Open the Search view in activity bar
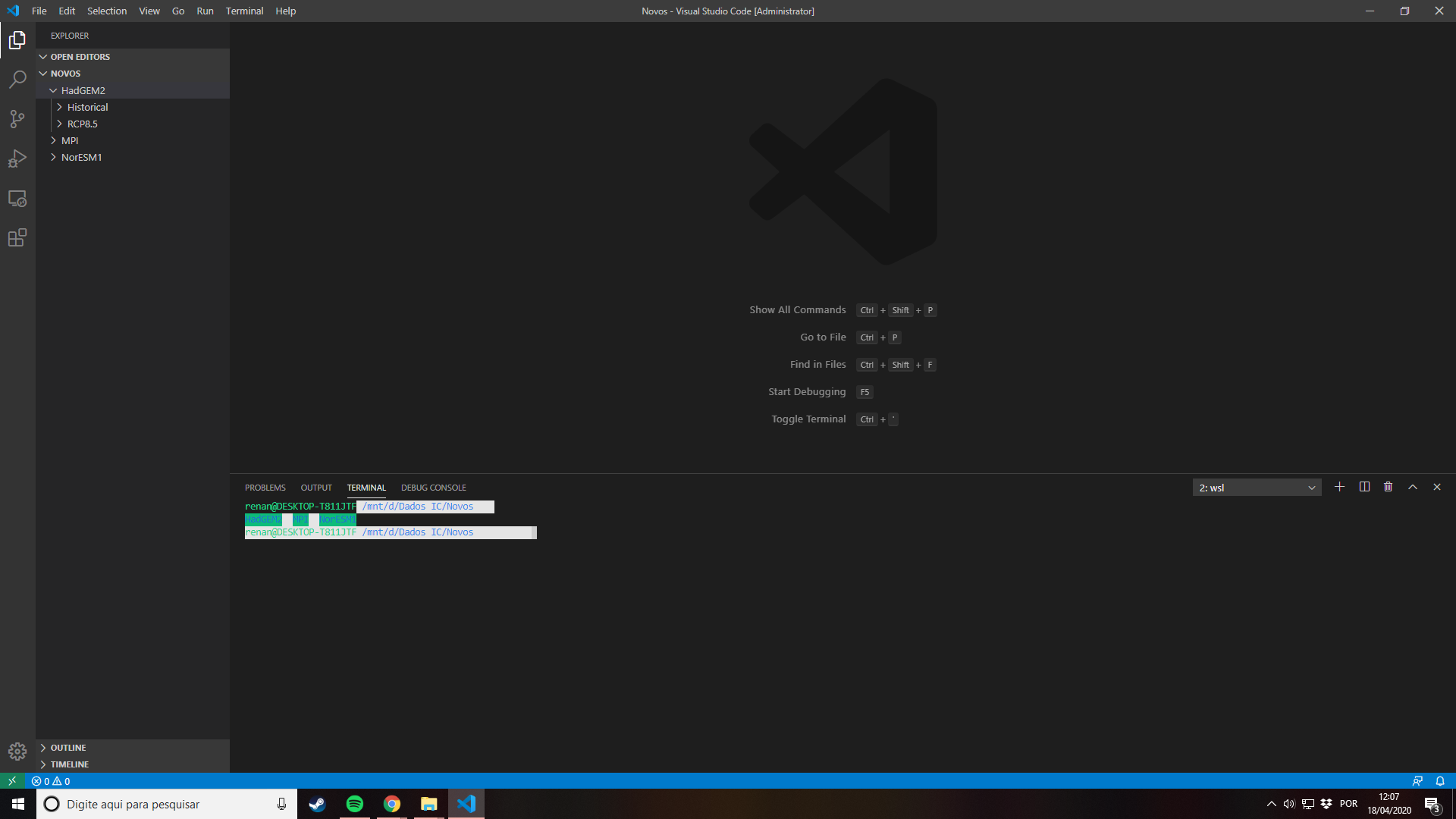1456x819 pixels. coord(17,80)
